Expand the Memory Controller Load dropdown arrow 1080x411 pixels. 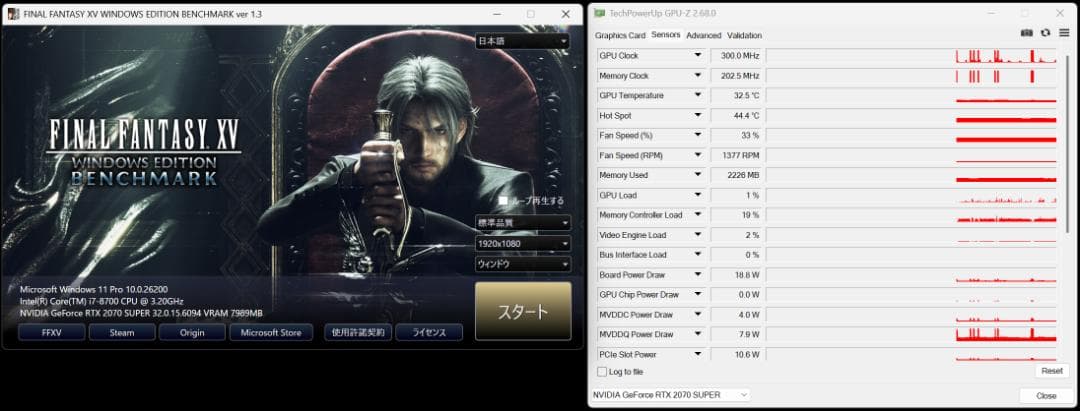click(x=698, y=215)
